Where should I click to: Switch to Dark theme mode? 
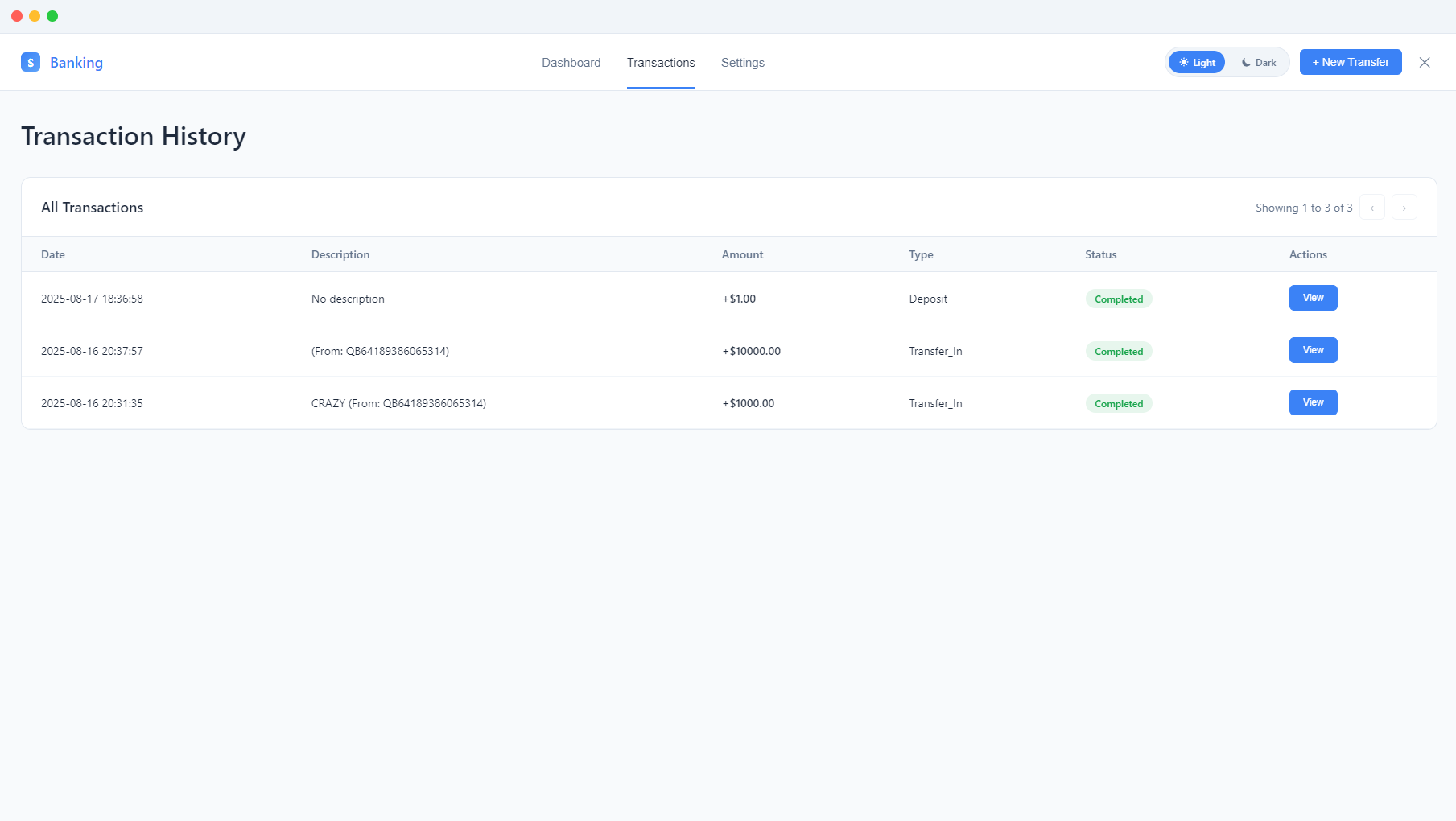[x=1258, y=62]
